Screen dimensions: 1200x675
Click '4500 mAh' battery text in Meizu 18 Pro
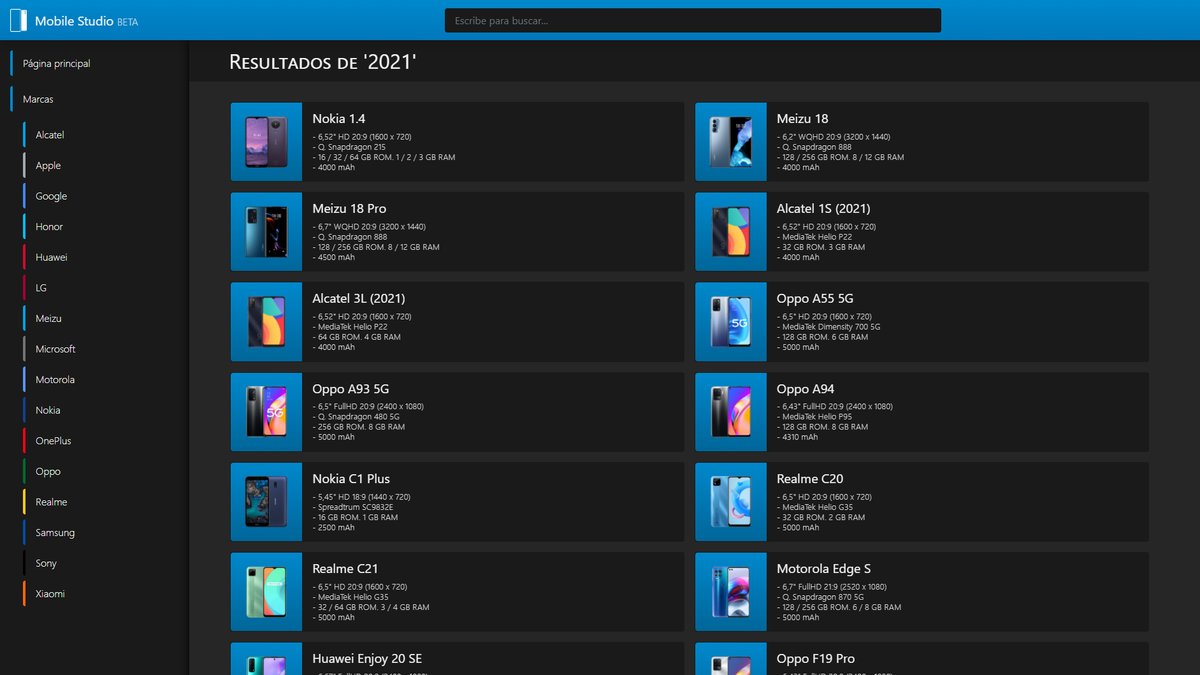[333, 257]
